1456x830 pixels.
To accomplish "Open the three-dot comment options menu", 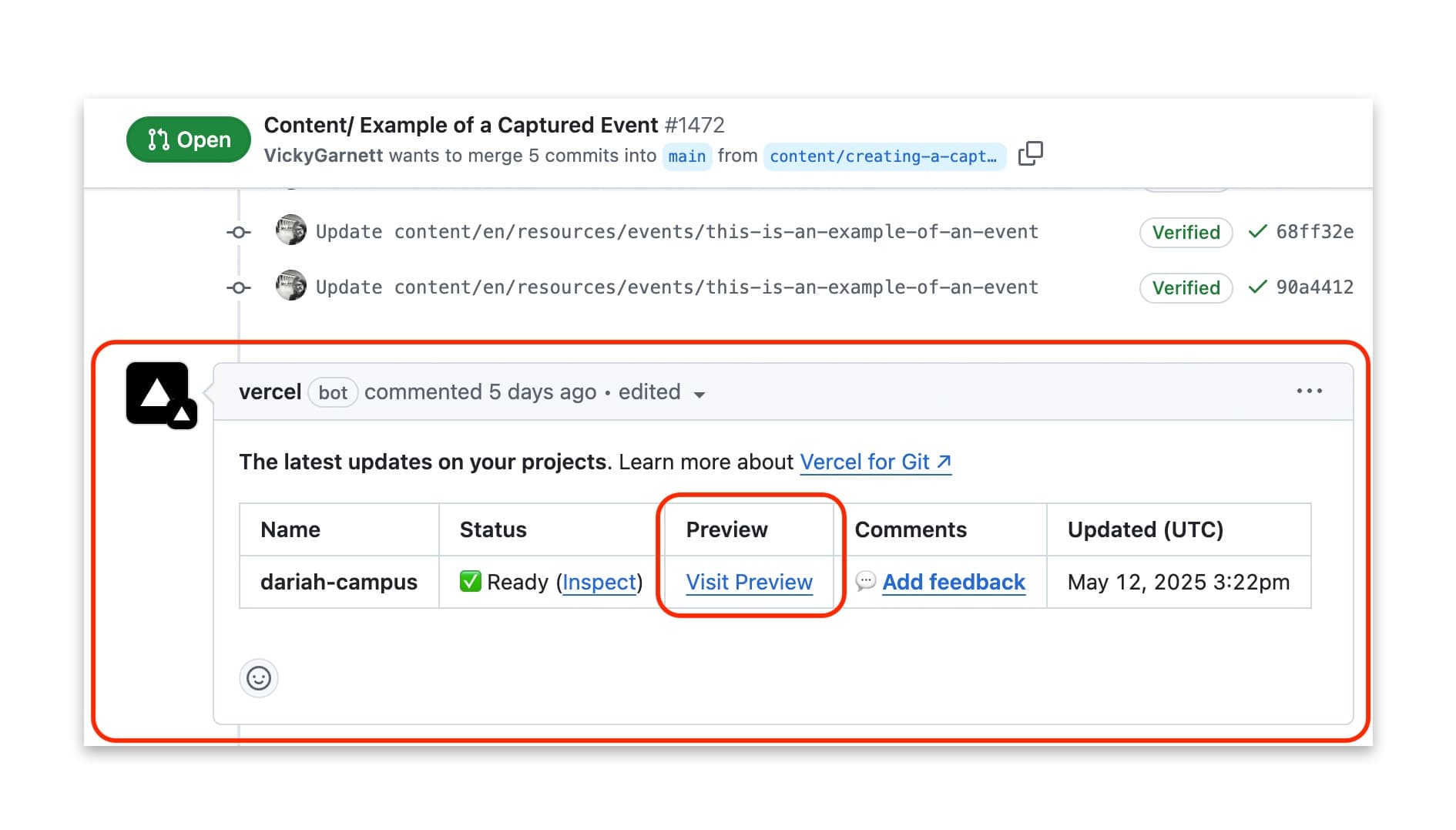I will [x=1309, y=391].
